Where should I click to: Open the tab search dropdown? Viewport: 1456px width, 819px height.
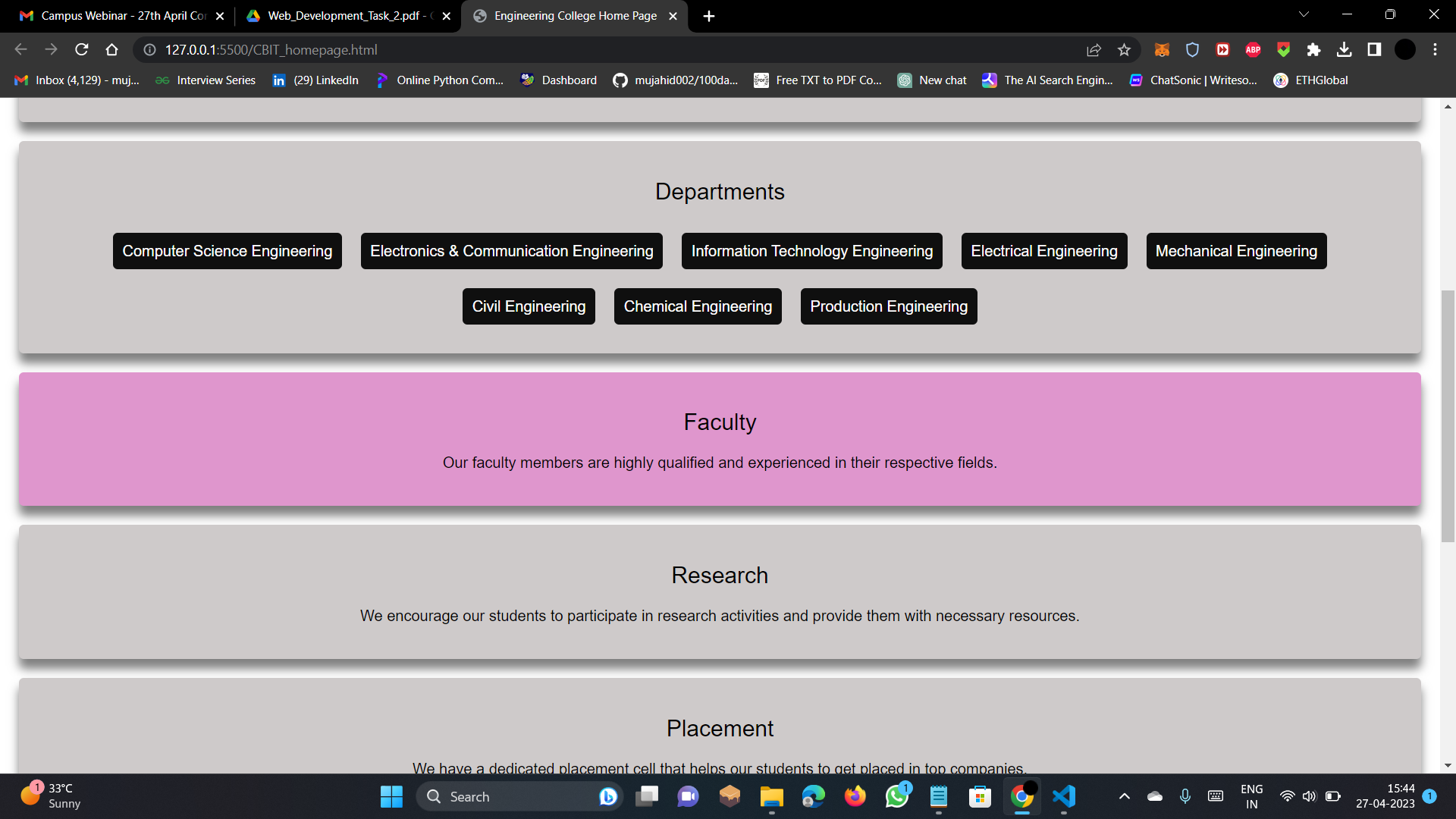pyautogui.click(x=1304, y=14)
